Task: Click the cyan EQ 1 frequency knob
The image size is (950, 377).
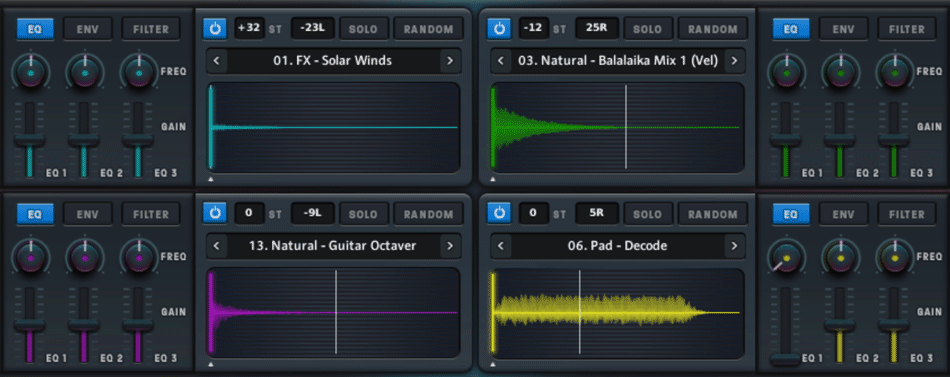Action: pyautogui.click(x=30, y=73)
